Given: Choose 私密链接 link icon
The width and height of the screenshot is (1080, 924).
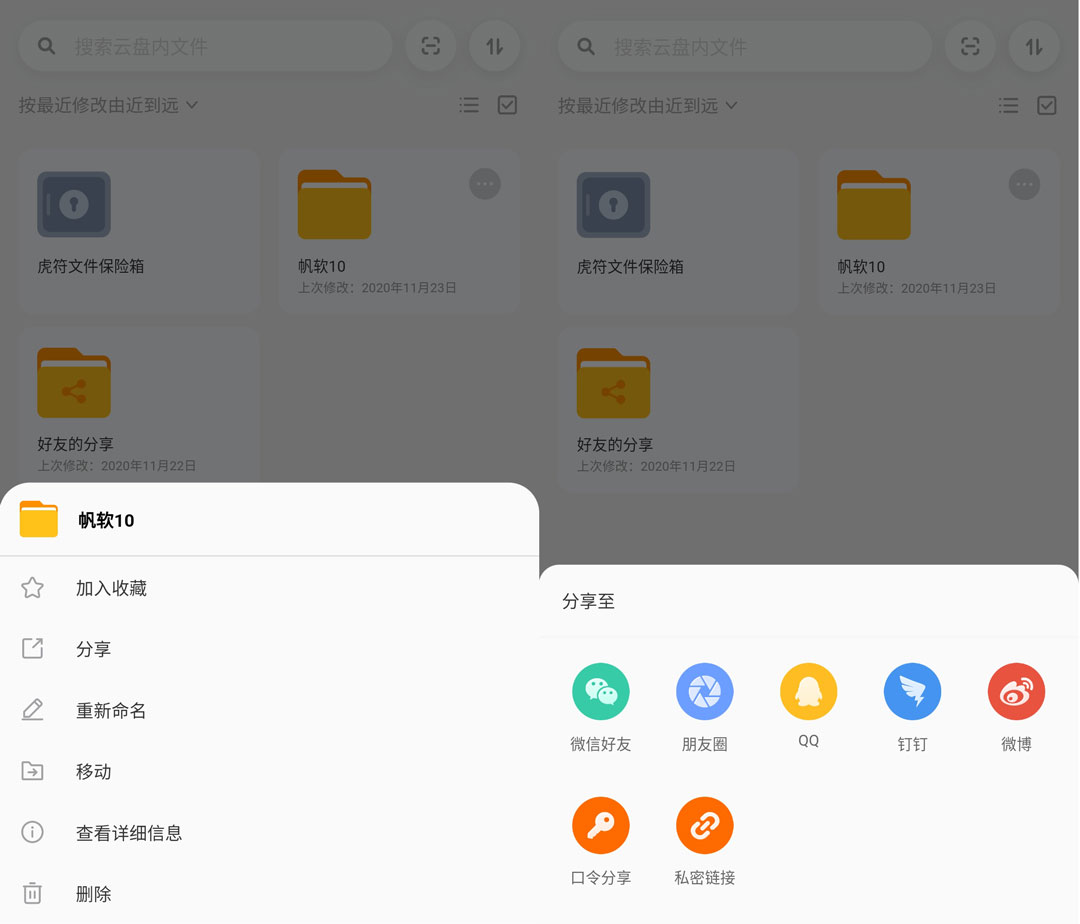Looking at the screenshot, I should point(705,825).
